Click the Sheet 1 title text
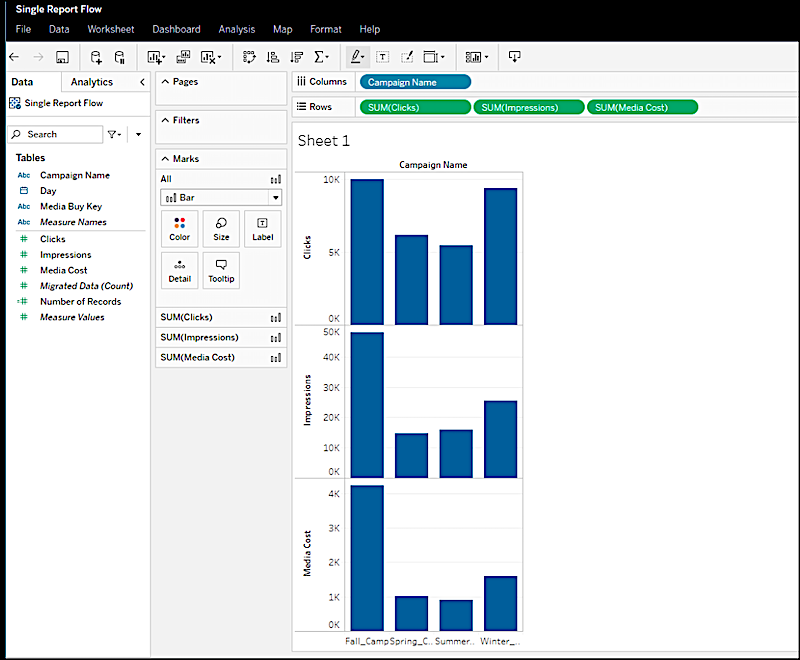Screen dimensions: 800x660 pos(324,141)
